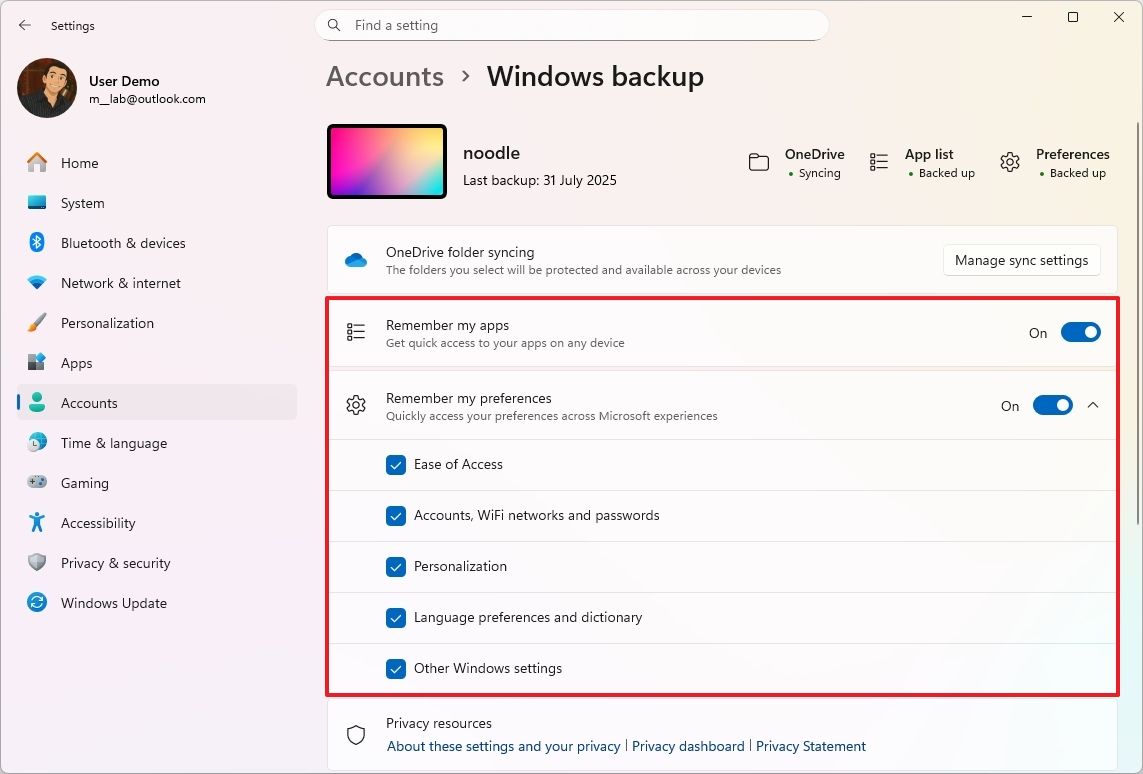Click the OneDrive syncing status icon

(x=758, y=162)
